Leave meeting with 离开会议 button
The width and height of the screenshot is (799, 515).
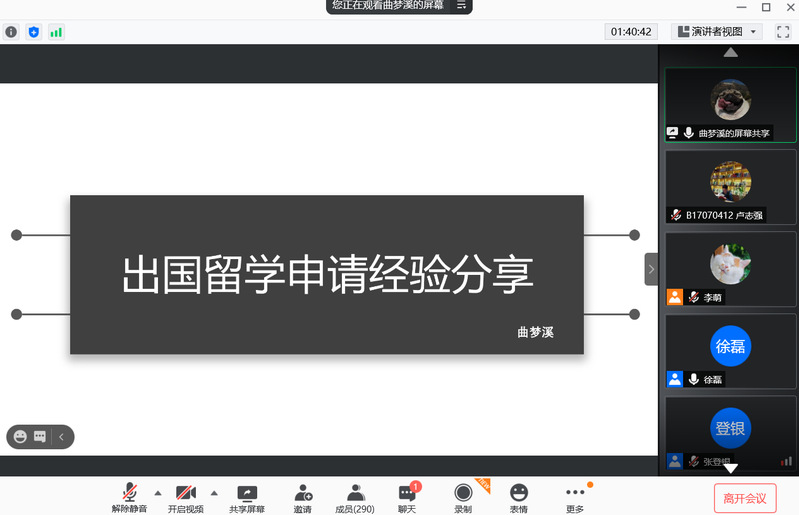tap(745, 498)
